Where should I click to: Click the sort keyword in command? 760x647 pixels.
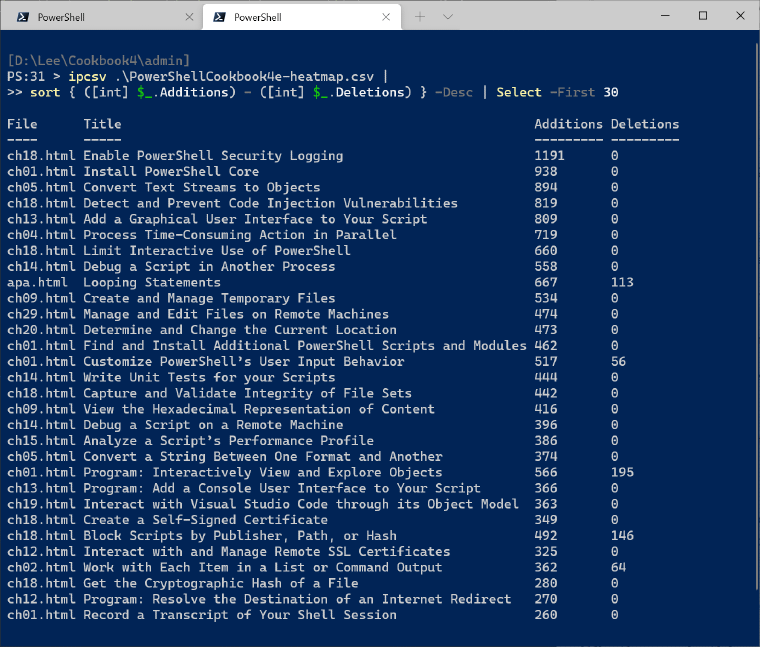[45, 92]
